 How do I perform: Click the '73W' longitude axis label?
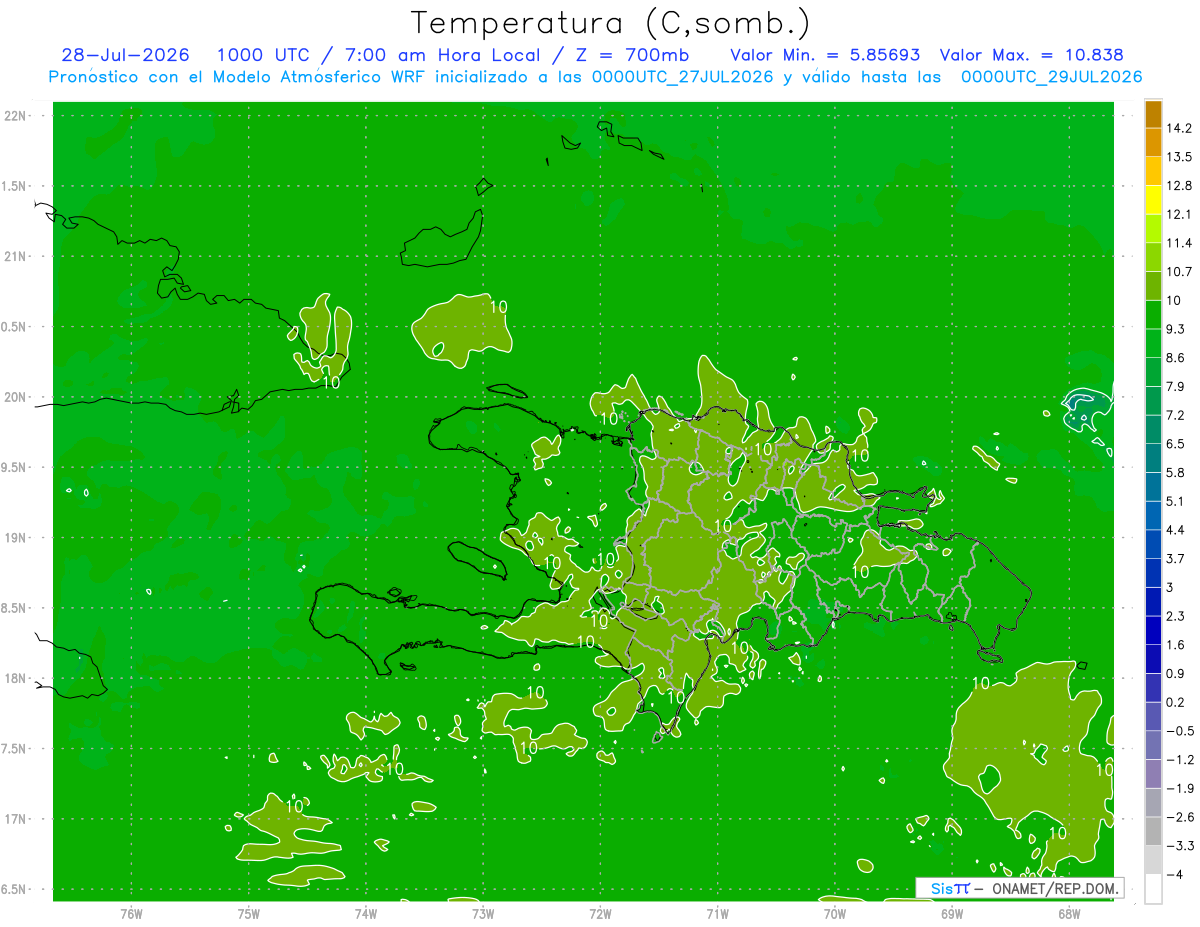[483, 914]
